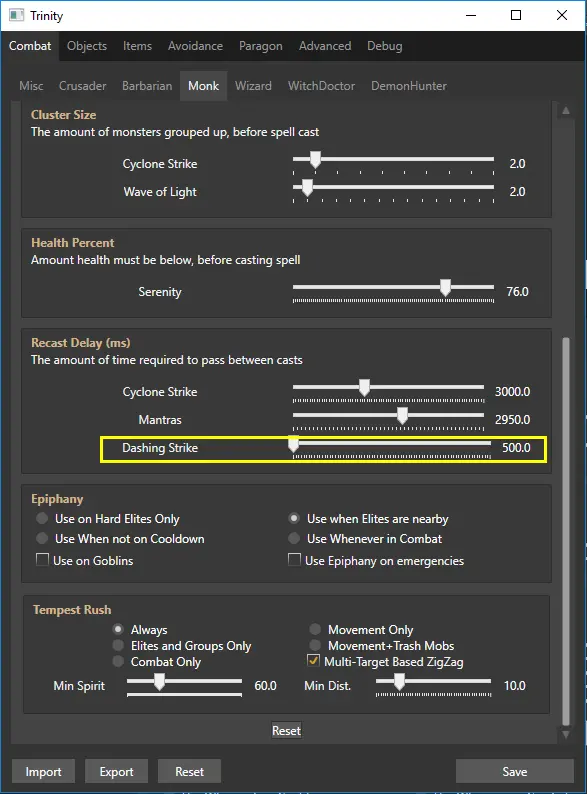This screenshot has height=794, width=587.
Task: Click the scrollbar down arrow
Action: 566,734
